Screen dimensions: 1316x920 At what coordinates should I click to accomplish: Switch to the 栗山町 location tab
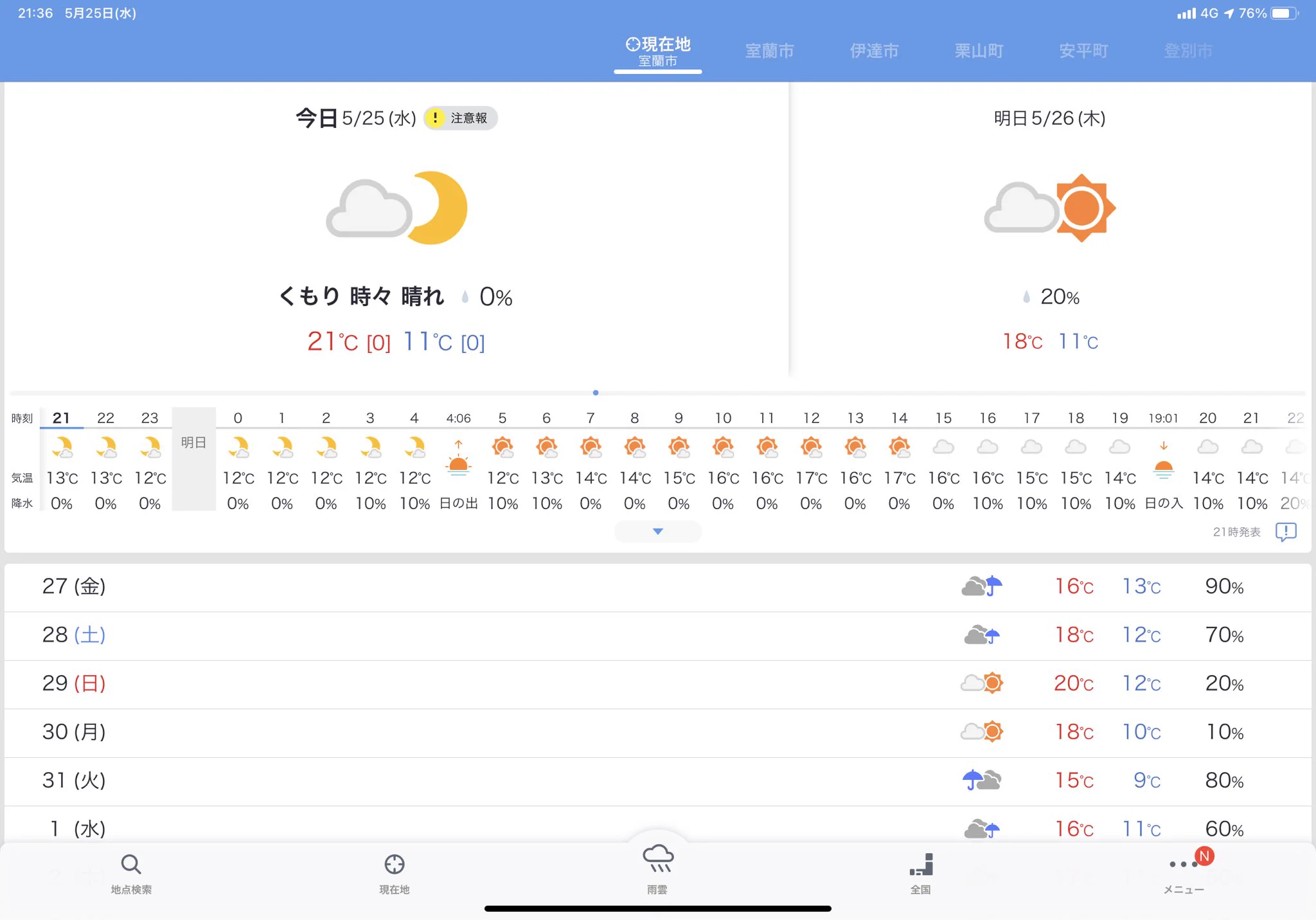979,51
